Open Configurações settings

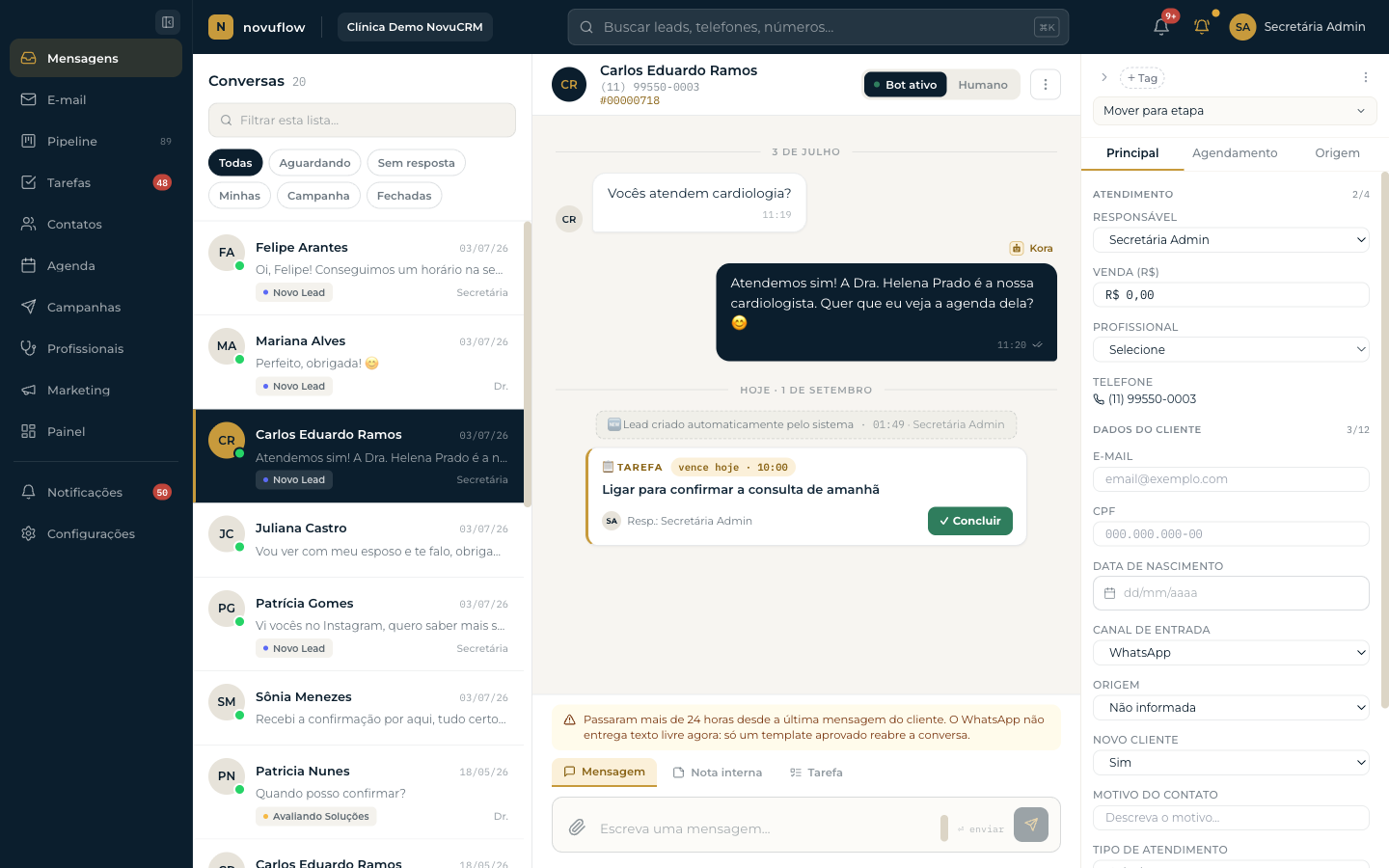(x=95, y=533)
